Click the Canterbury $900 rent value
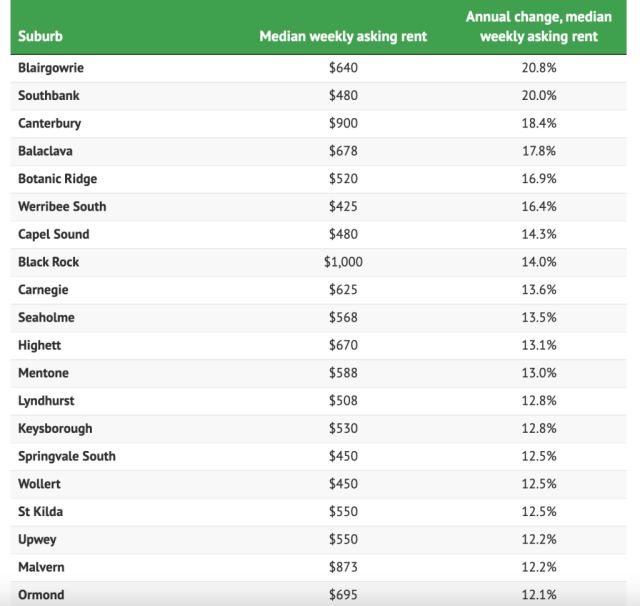This screenshot has width=640, height=606. (342, 124)
